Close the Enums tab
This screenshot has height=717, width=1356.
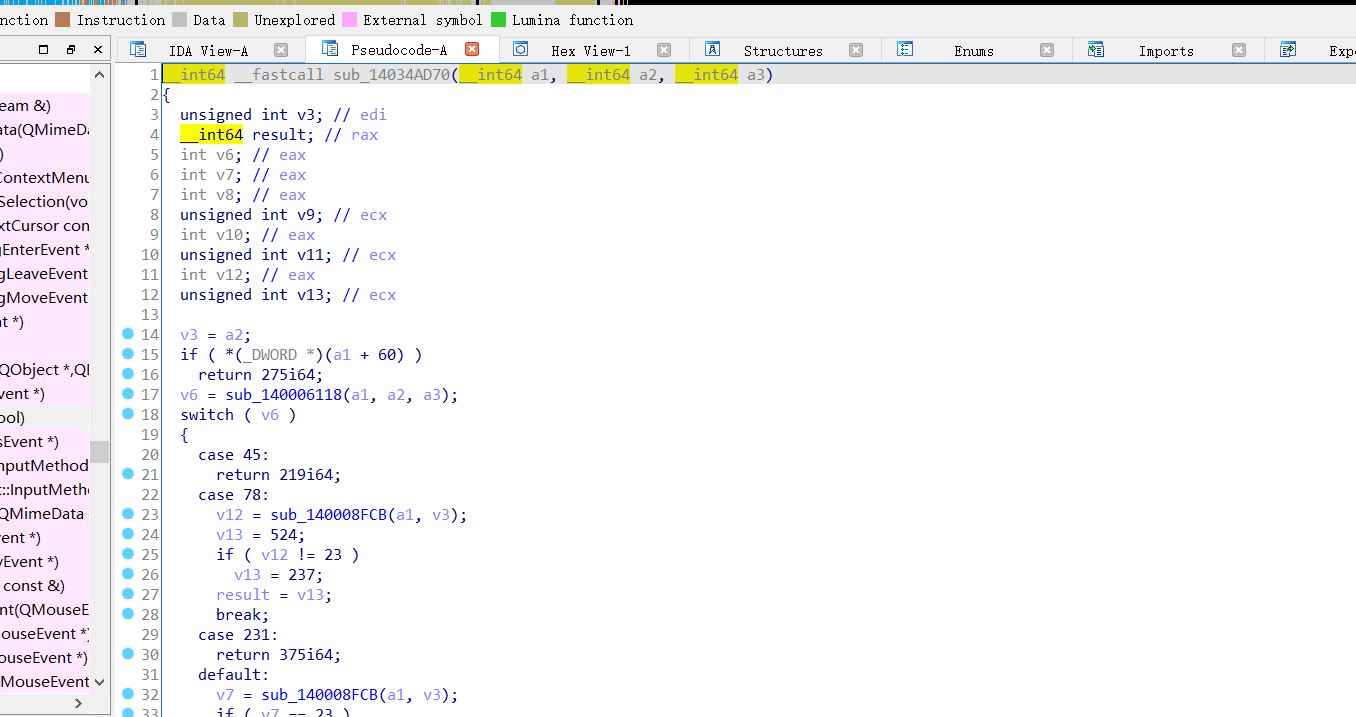point(1047,50)
